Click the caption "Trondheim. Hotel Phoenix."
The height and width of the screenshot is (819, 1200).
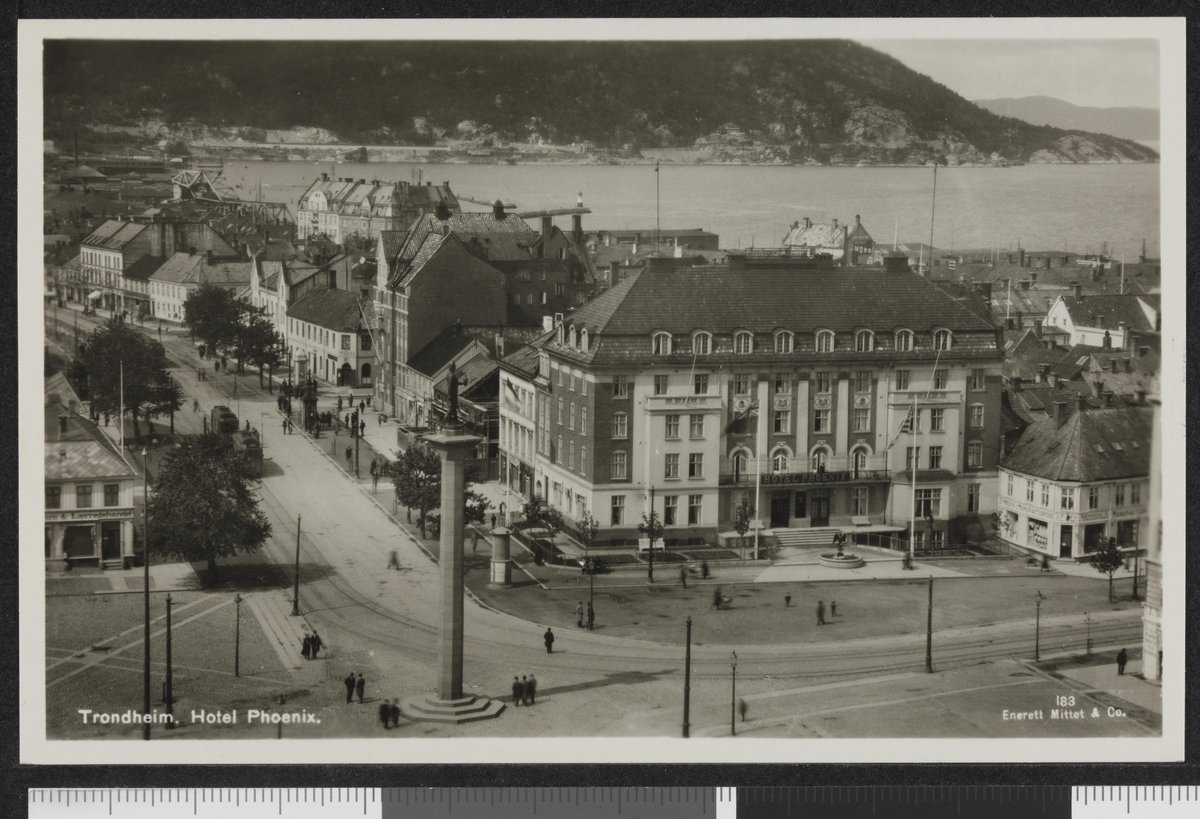[199, 716]
